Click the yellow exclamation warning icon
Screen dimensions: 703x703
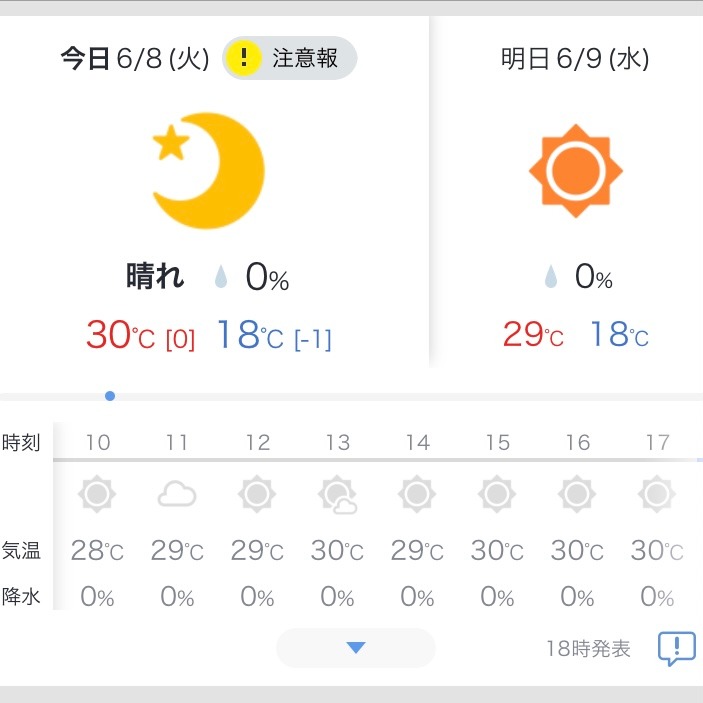pyautogui.click(x=243, y=58)
